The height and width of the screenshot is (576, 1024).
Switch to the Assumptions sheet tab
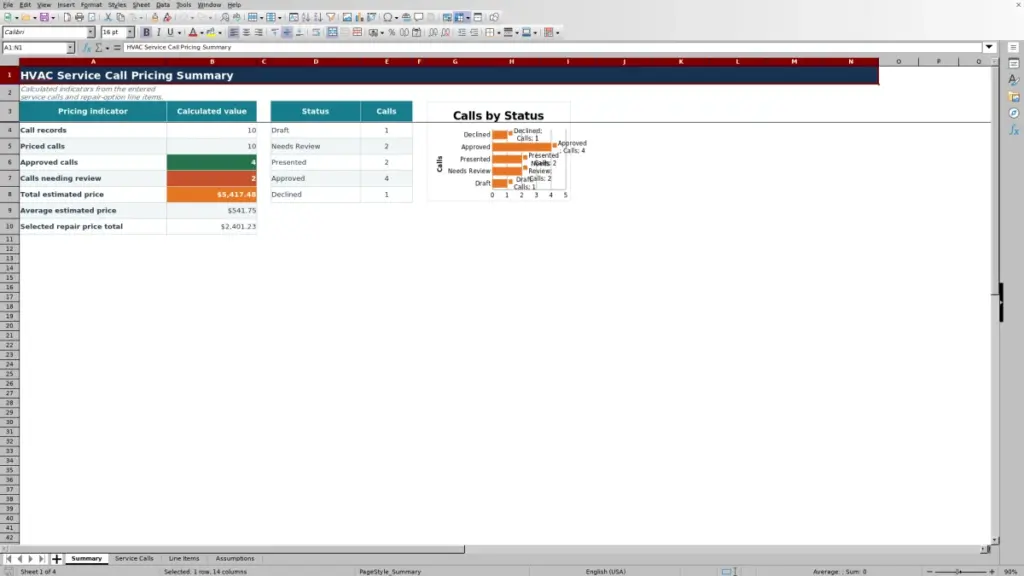235,559
